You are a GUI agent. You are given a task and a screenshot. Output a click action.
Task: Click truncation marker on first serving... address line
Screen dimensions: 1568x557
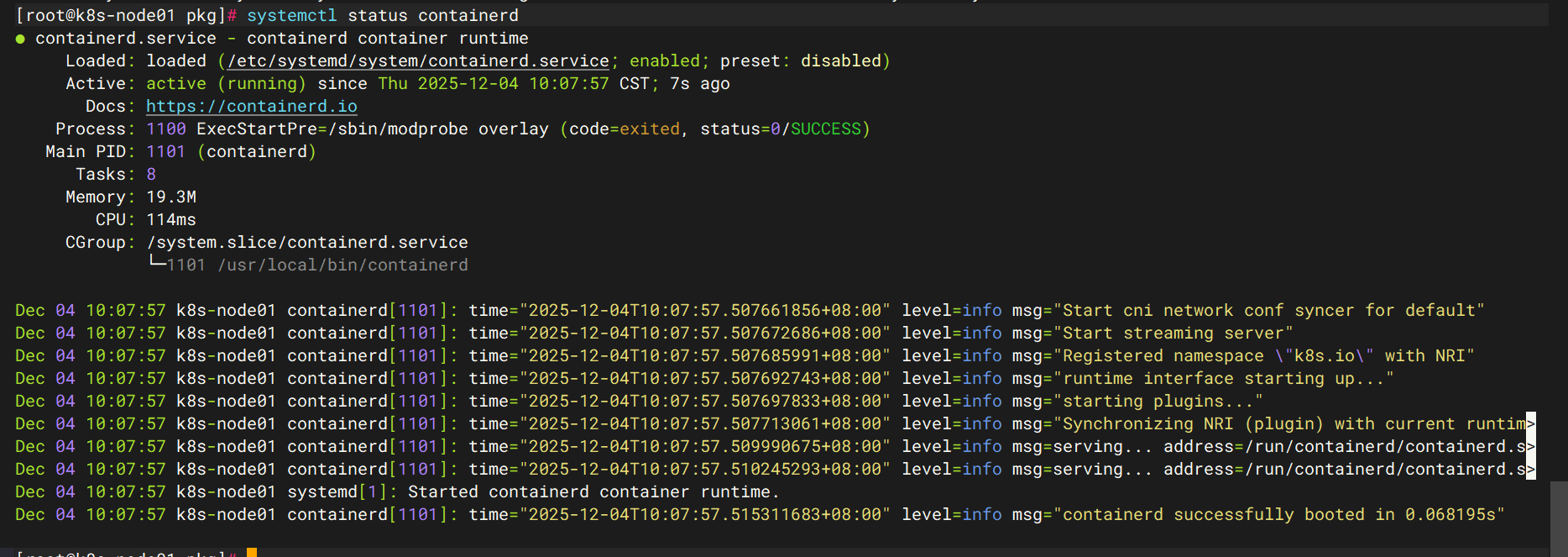click(x=1530, y=447)
